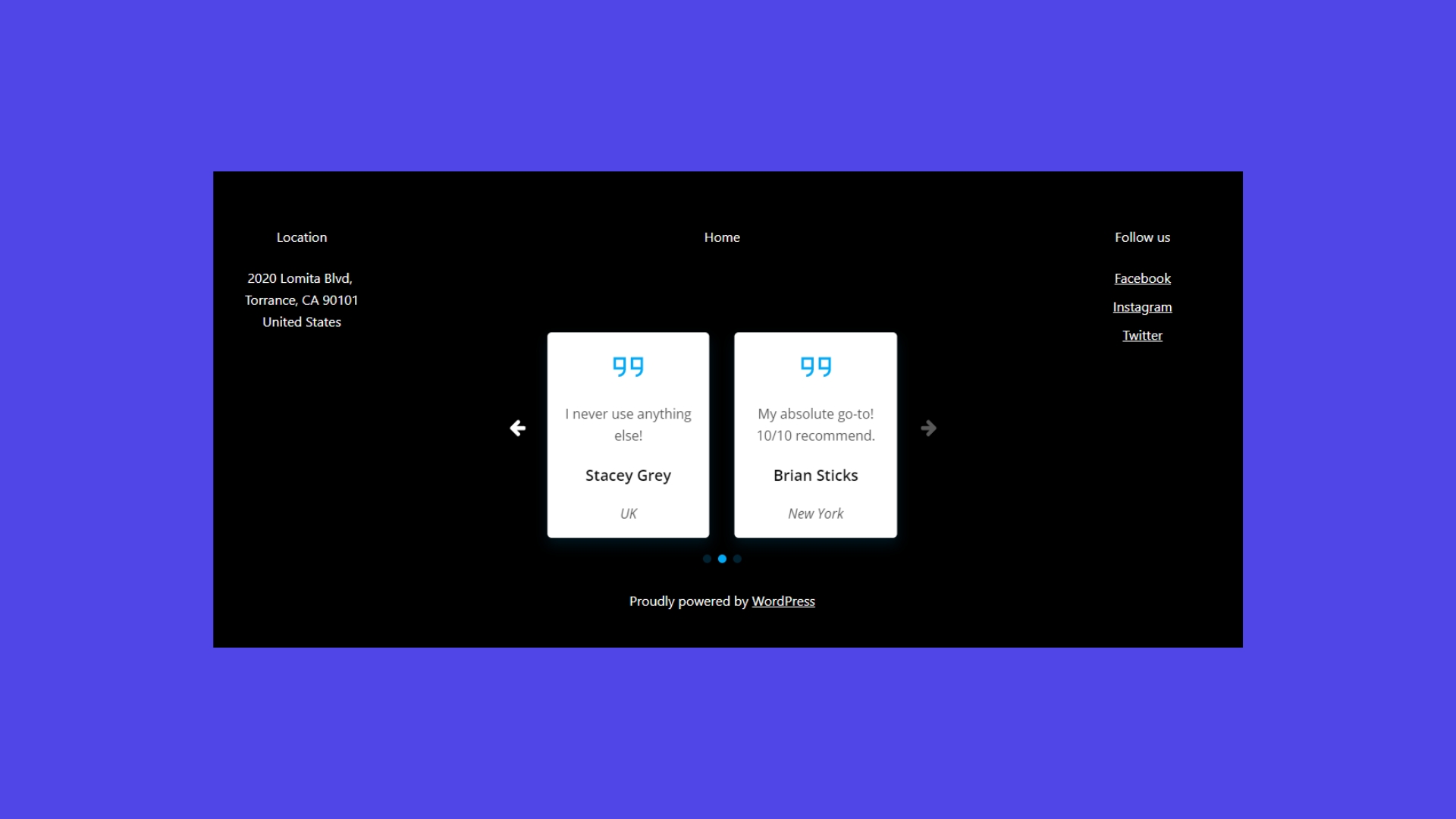Click the first quote mark icon on Stacey's card
The width and height of the screenshot is (1456, 819).
(620, 365)
